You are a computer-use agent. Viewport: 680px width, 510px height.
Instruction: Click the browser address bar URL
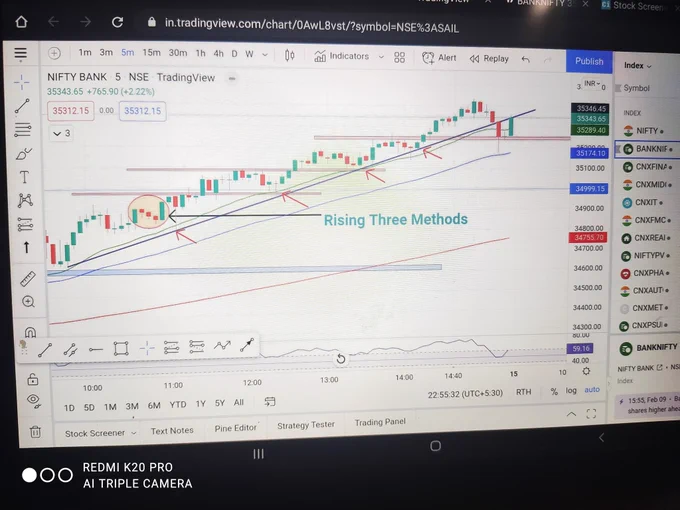click(311, 25)
